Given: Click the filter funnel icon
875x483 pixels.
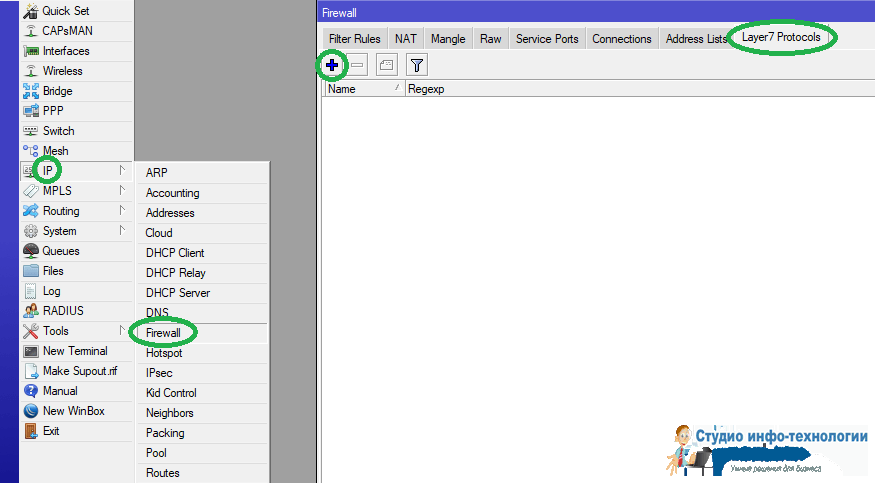Looking at the screenshot, I should (x=417, y=65).
